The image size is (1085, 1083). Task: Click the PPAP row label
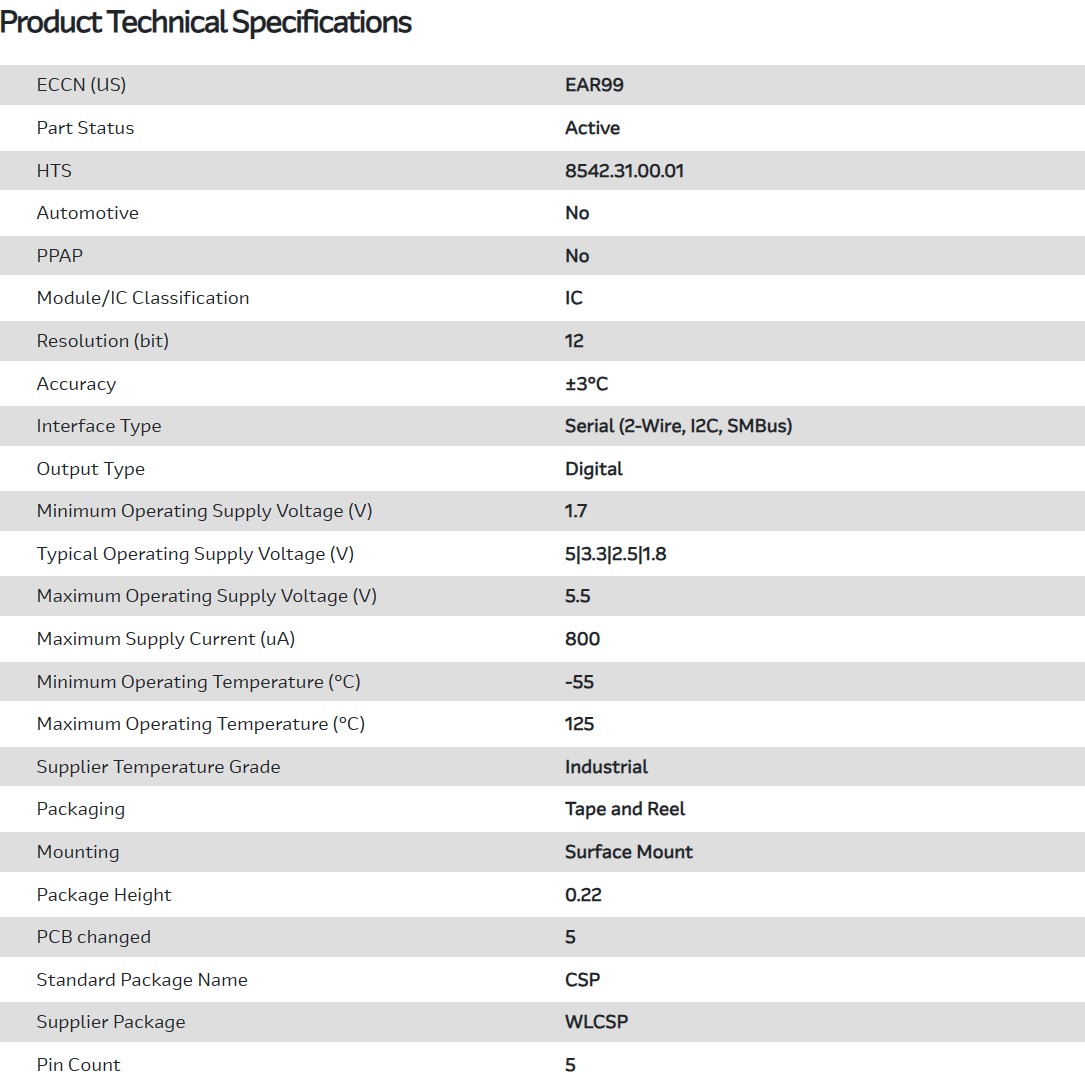click(x=59, y=256)
